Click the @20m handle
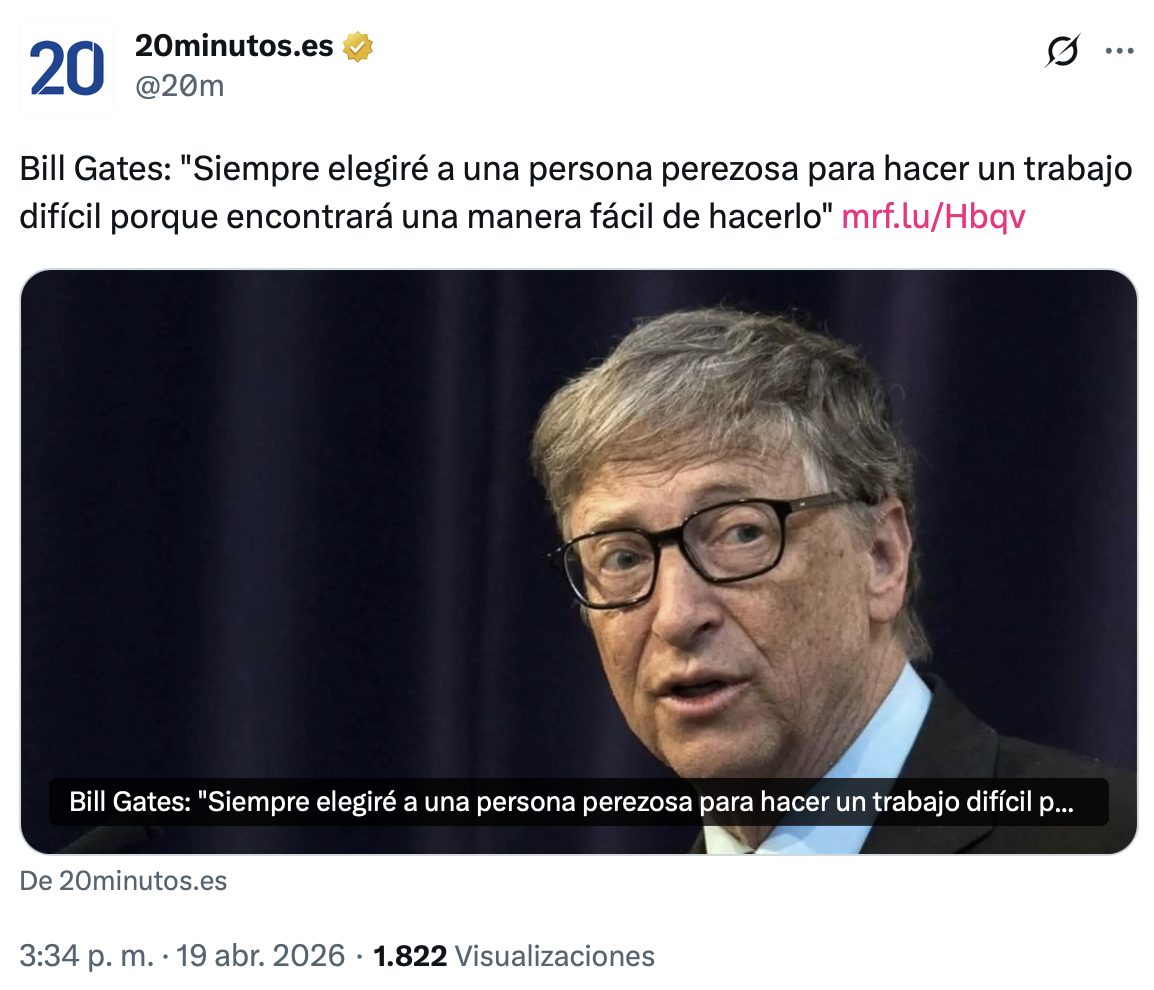The height and width of the screenshot is (990, 1154). pos(180,86)
